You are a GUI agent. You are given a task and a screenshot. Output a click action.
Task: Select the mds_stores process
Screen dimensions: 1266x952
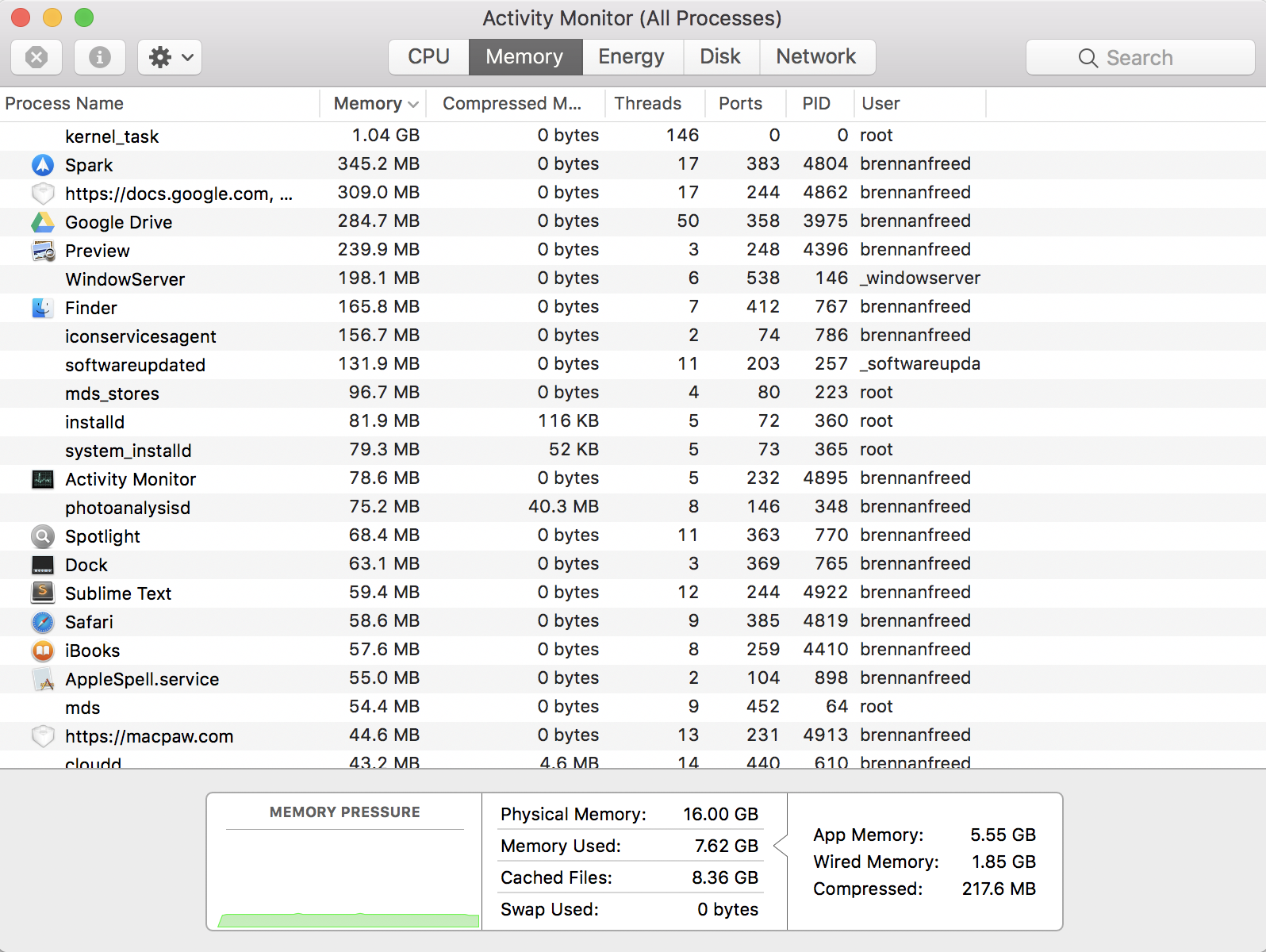[633, 393]
